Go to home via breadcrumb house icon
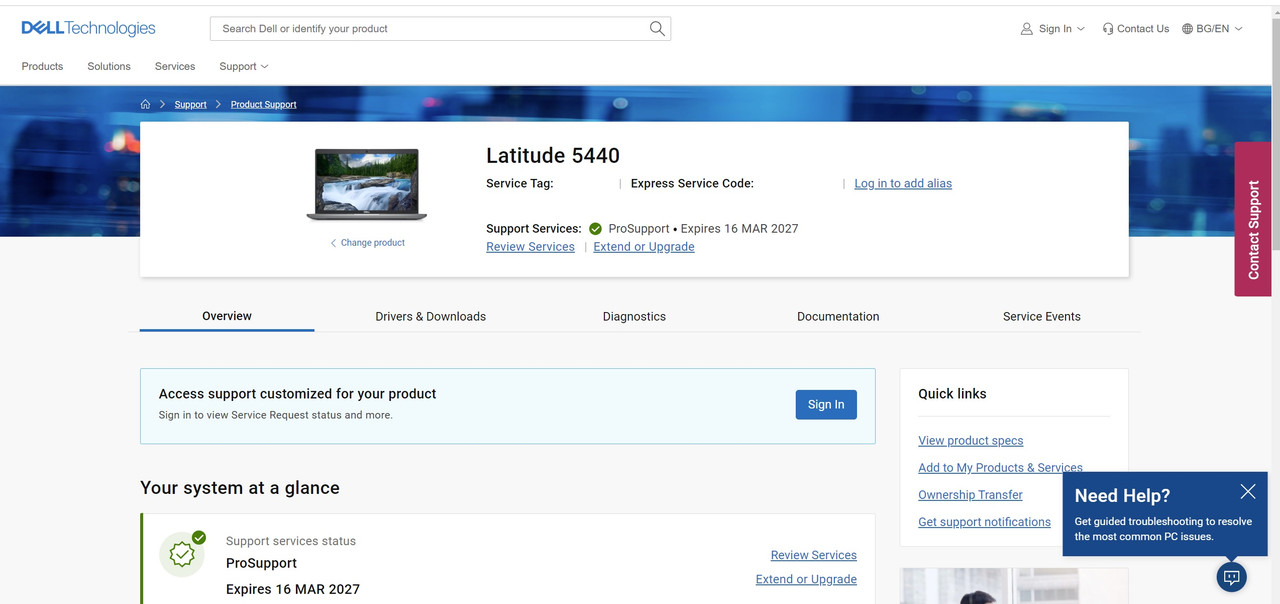 (x=145, y=104)
